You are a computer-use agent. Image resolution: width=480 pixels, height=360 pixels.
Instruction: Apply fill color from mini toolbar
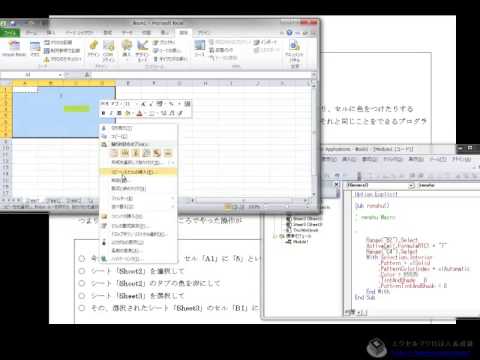[x=127, y=113]
